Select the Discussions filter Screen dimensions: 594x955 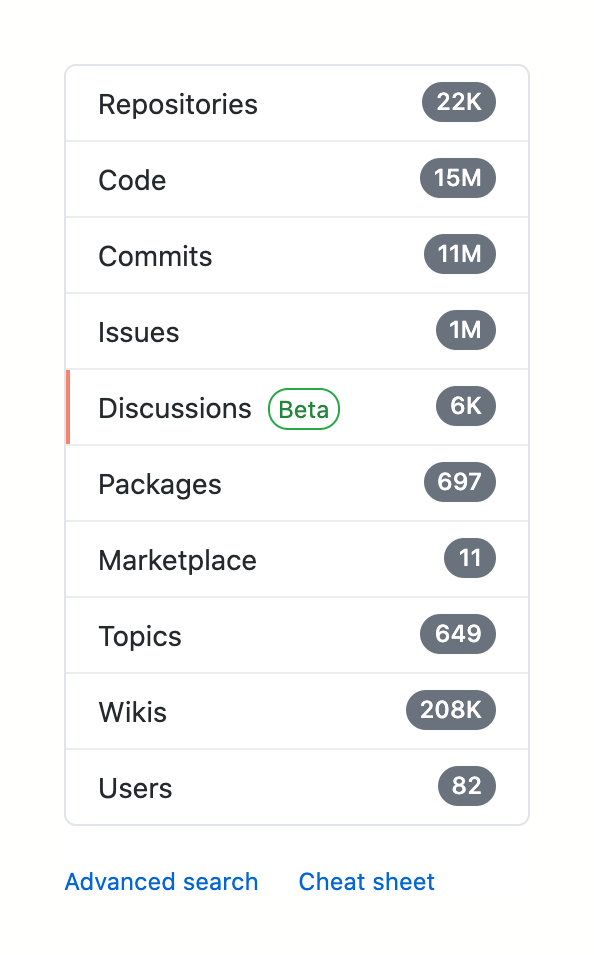click(174, 407)
